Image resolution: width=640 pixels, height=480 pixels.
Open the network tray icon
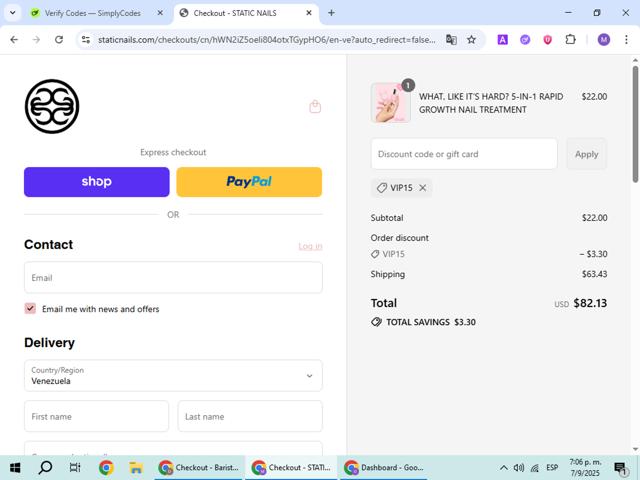(x=535, y=468)
